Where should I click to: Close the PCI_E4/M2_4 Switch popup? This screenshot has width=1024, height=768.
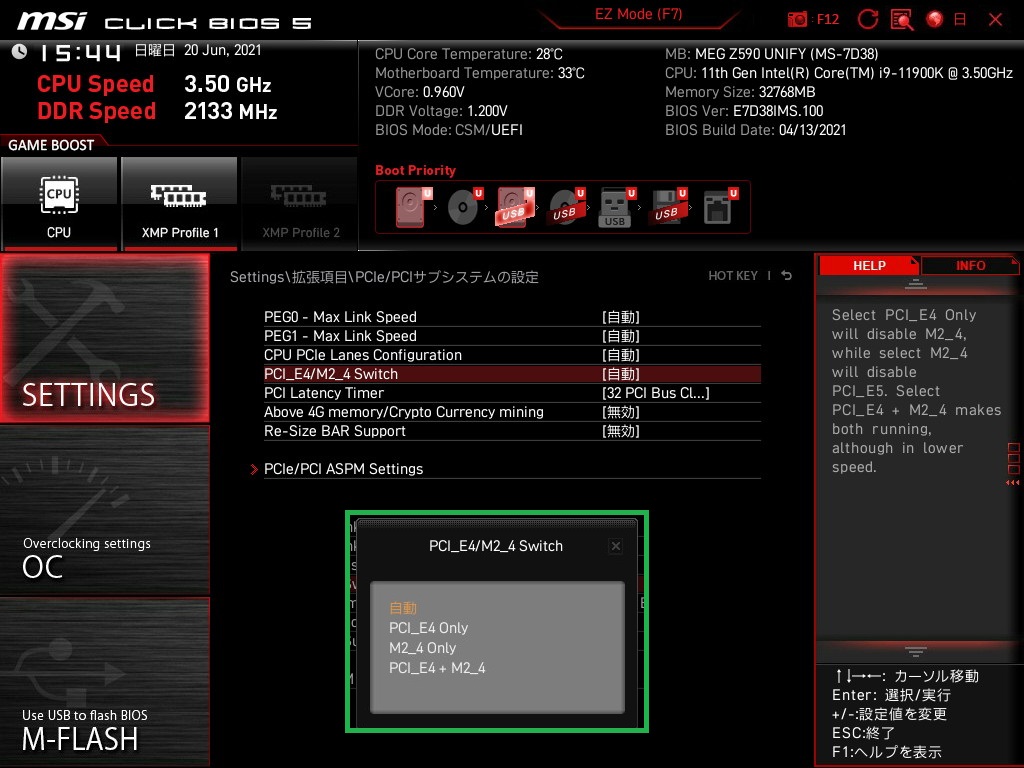(615, 546)
